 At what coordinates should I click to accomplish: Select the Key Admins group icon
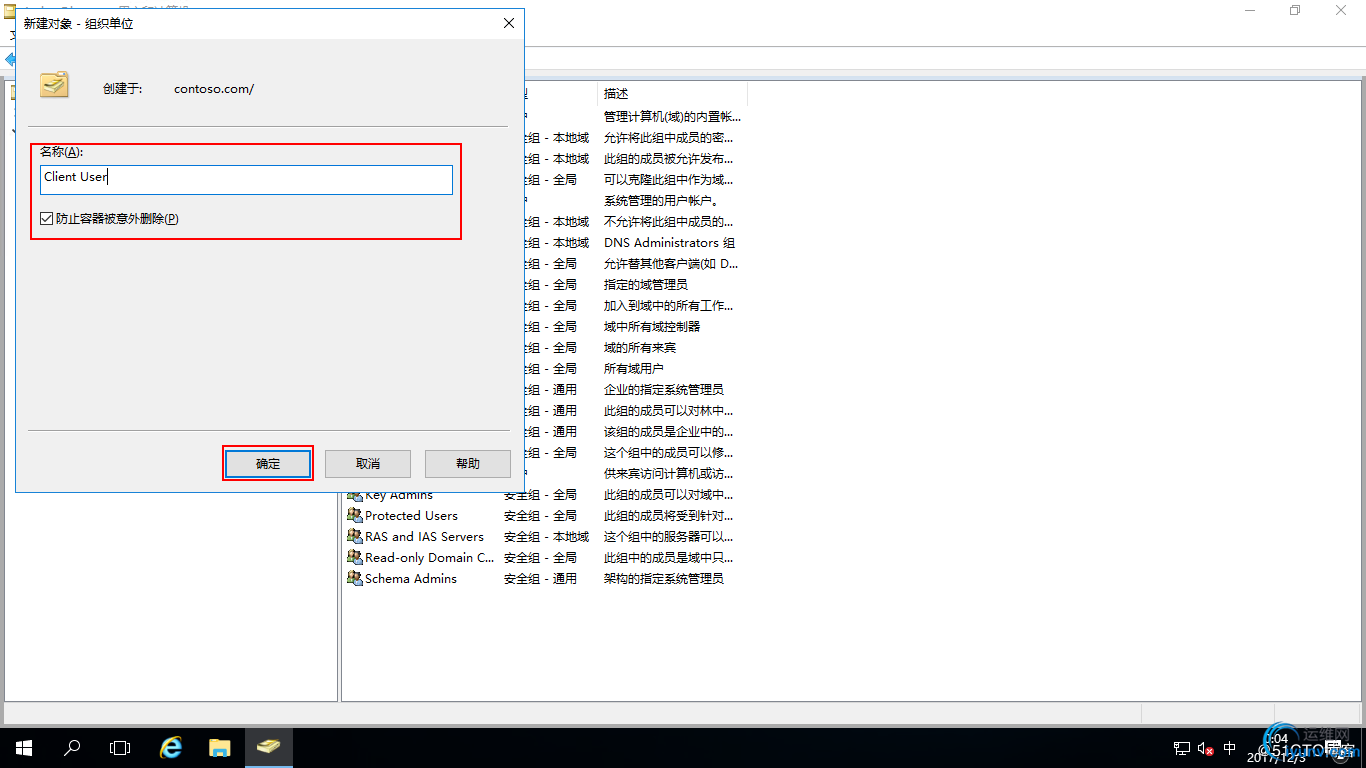[x=354, y=495]
